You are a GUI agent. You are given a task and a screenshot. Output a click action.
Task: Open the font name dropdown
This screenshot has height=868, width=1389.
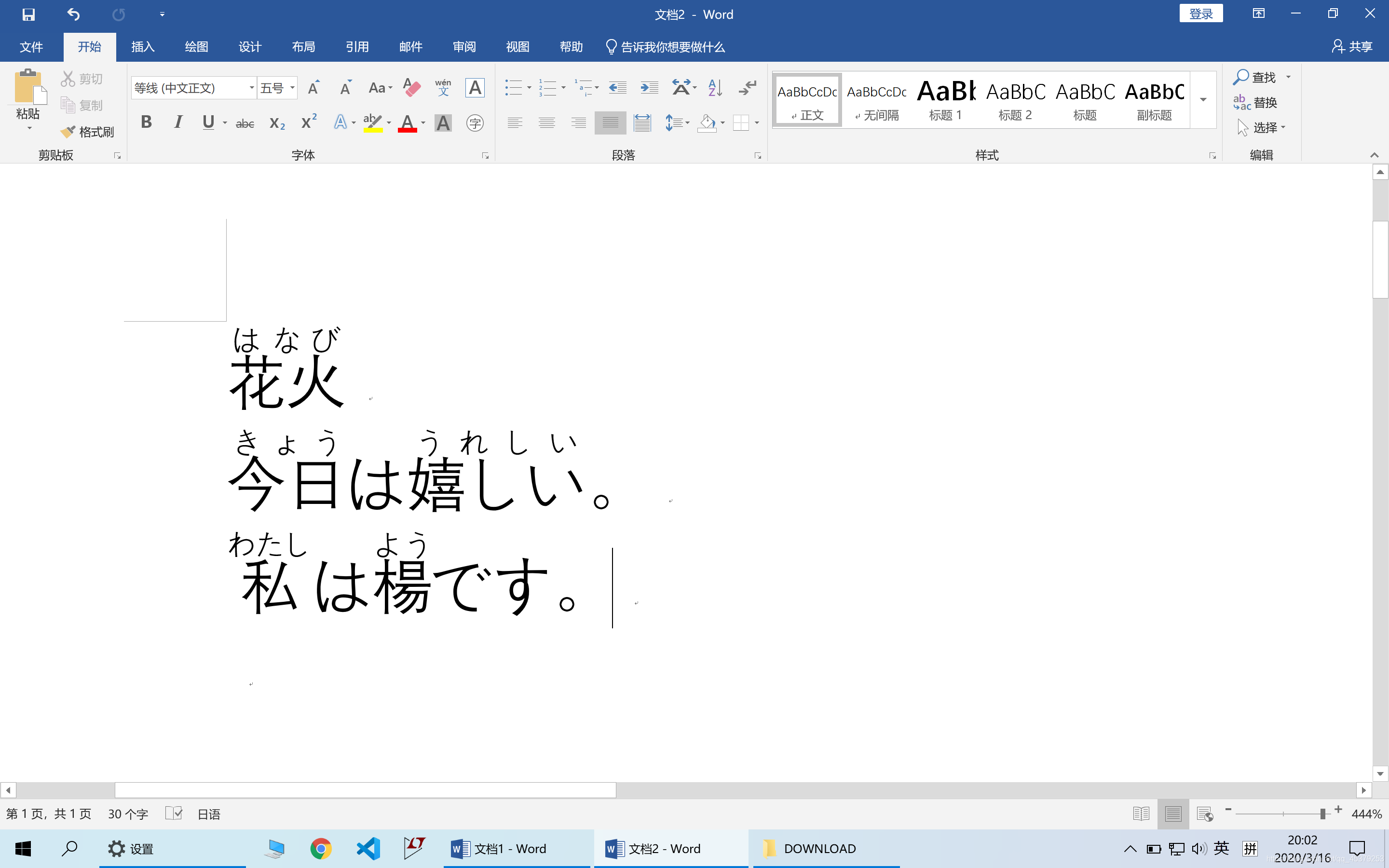tap(251, 88)
